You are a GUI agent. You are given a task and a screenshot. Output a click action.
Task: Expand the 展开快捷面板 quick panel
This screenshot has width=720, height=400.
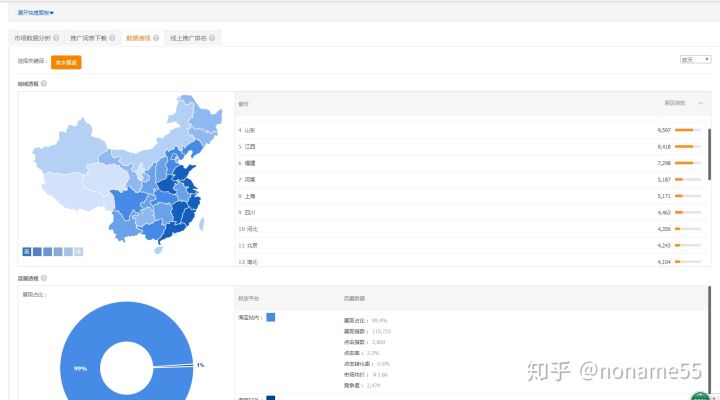(36, 13)
